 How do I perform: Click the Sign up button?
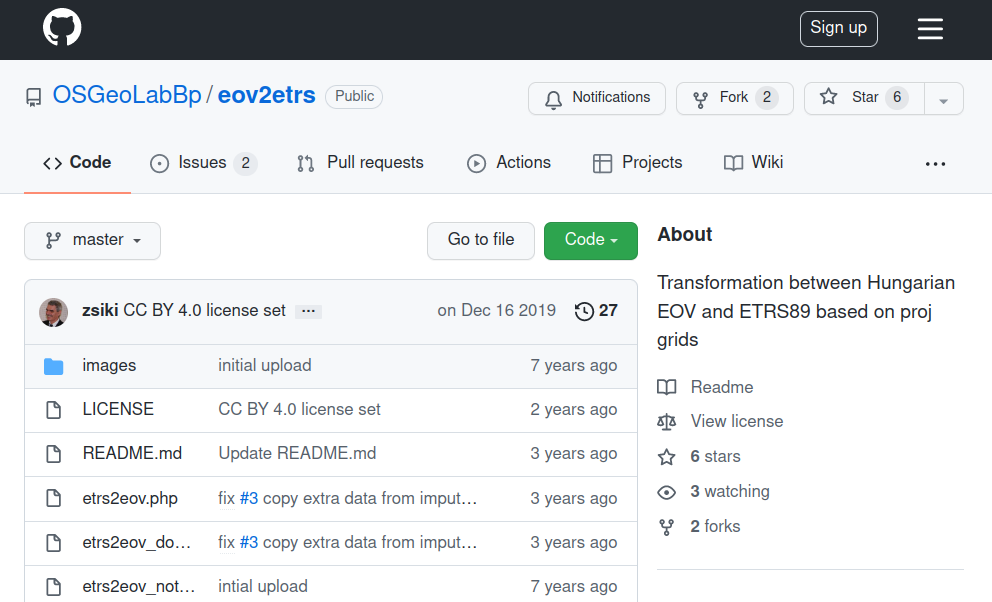(x=838, y=28)
